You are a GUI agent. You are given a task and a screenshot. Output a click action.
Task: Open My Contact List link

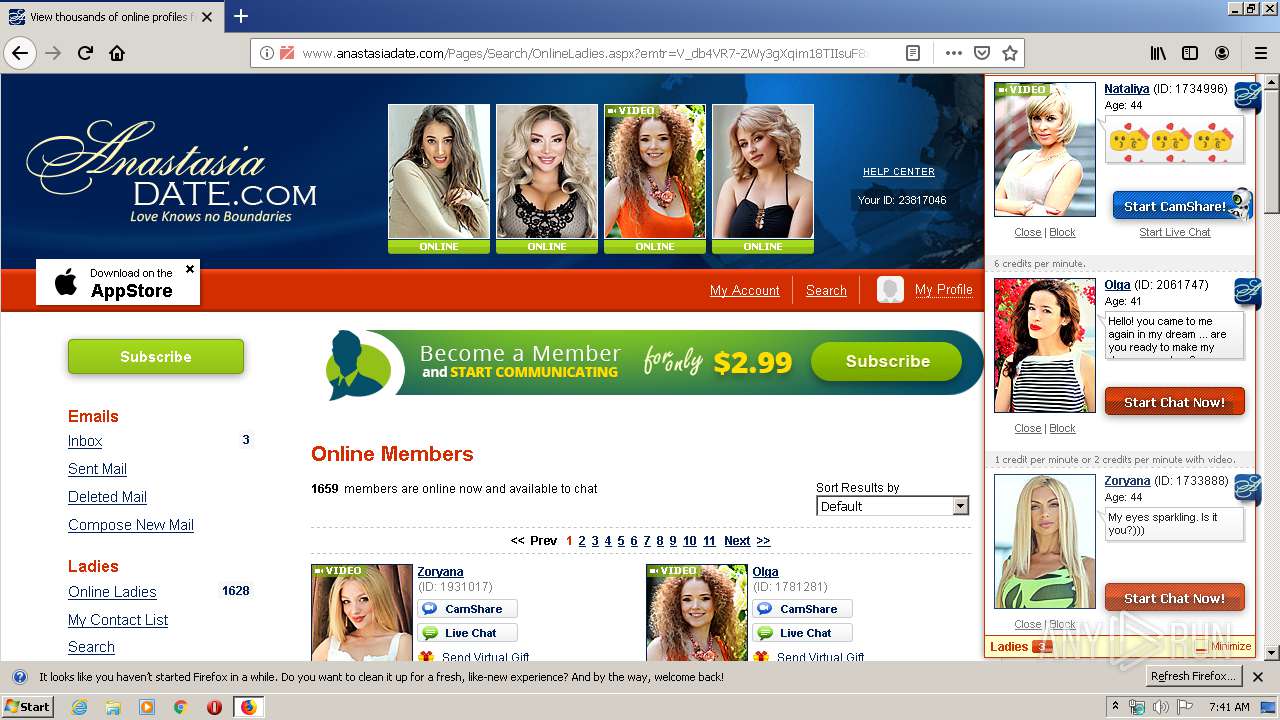[x=118, y=620]
